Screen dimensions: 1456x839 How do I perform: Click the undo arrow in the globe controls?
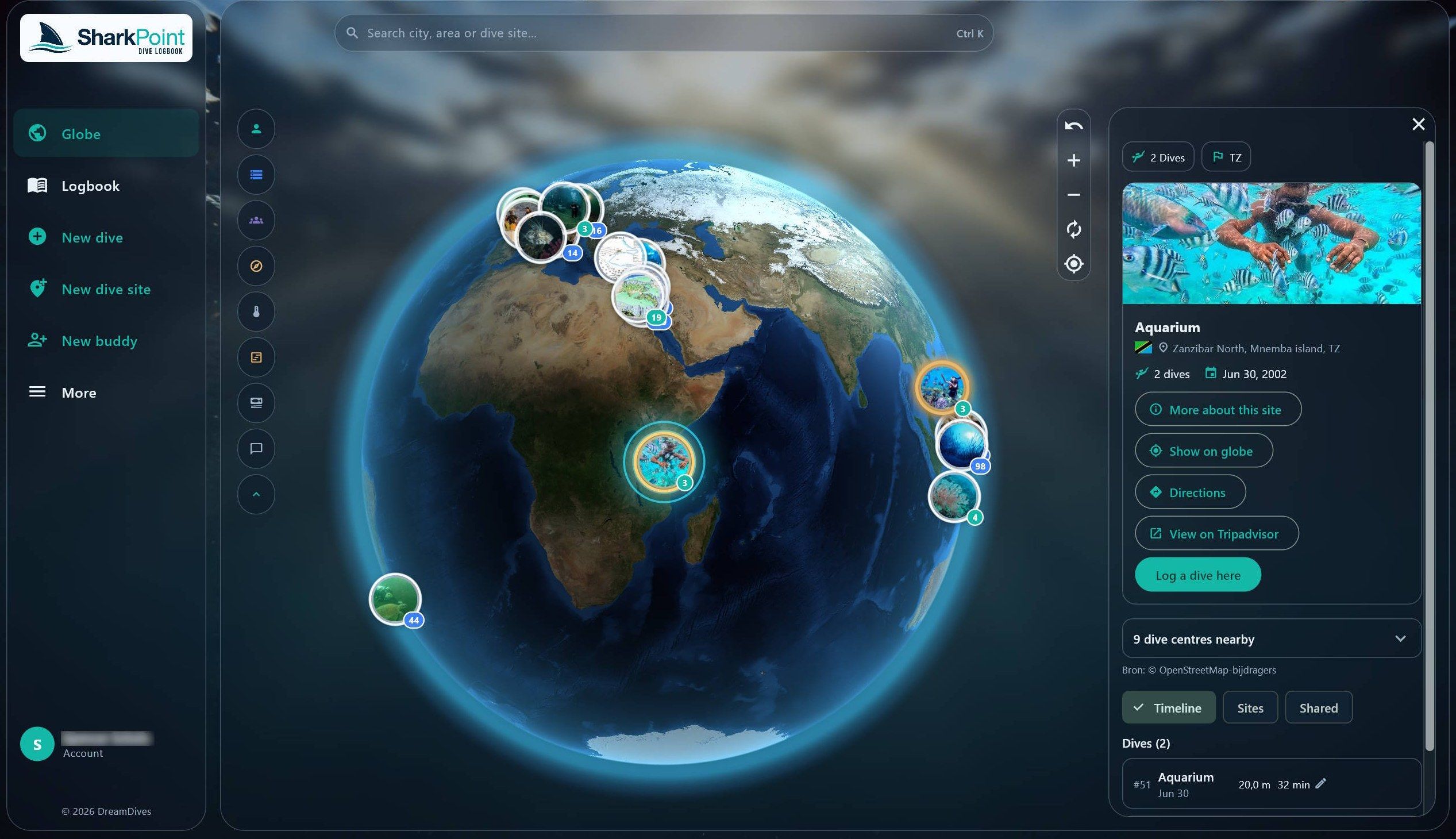(x=1073, y=126)
